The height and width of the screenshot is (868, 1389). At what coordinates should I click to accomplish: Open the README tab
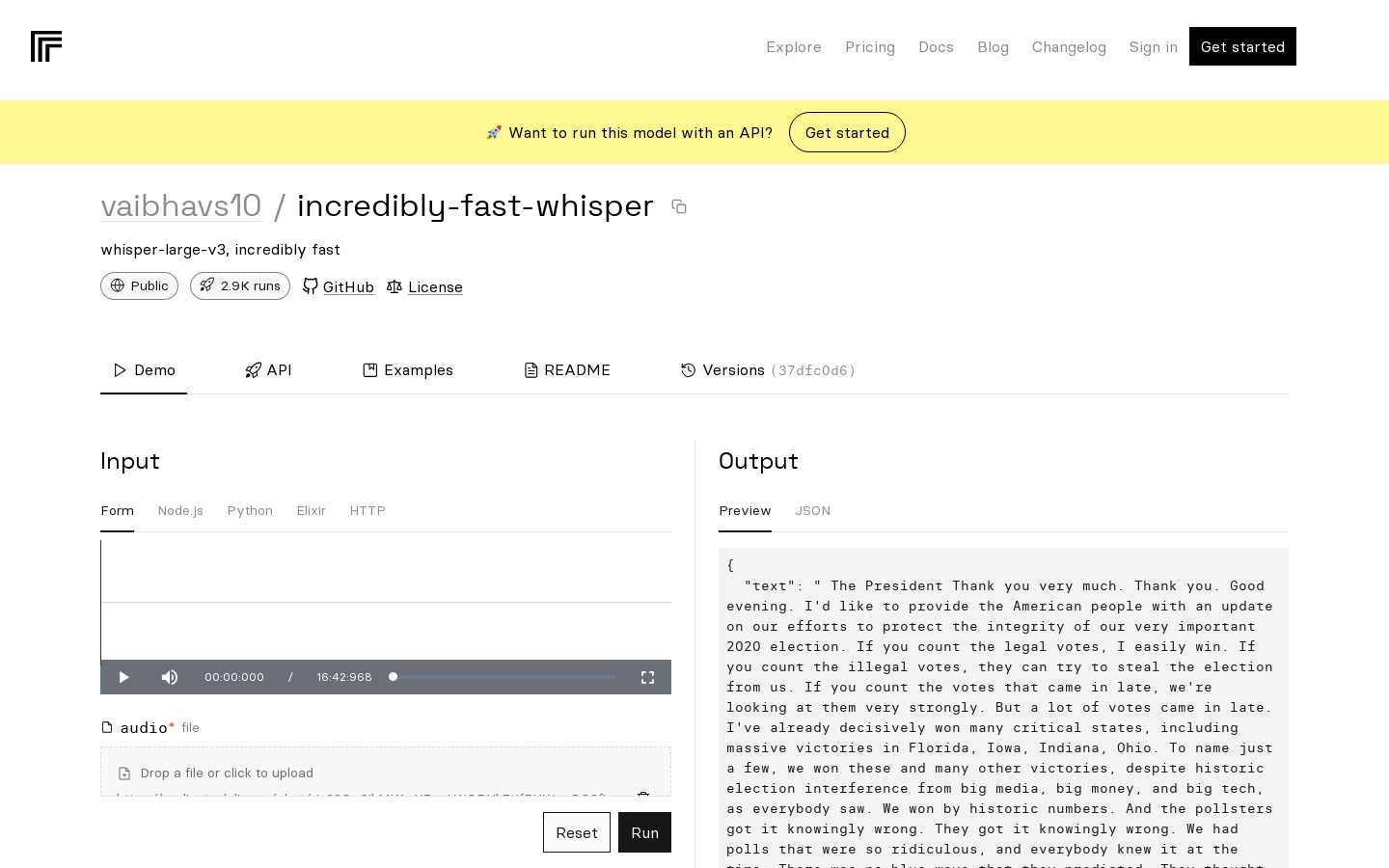(567, 370)
